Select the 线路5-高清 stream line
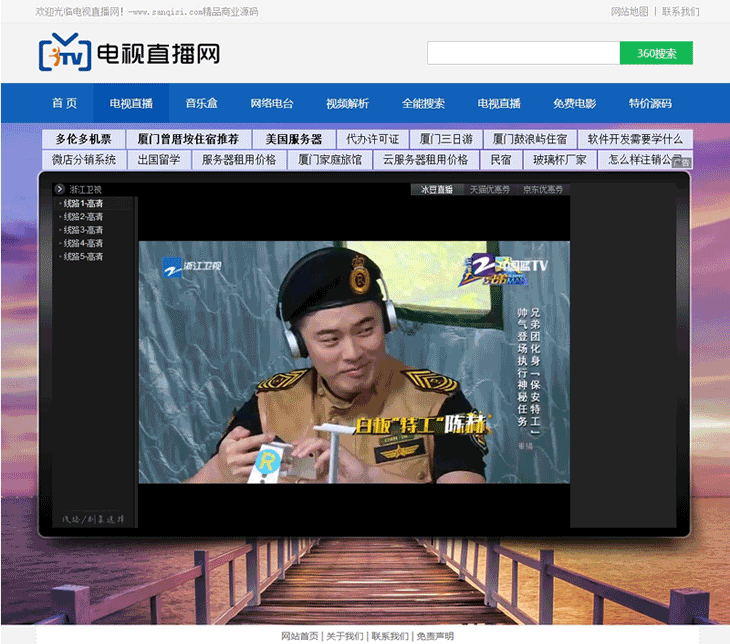 83,257
